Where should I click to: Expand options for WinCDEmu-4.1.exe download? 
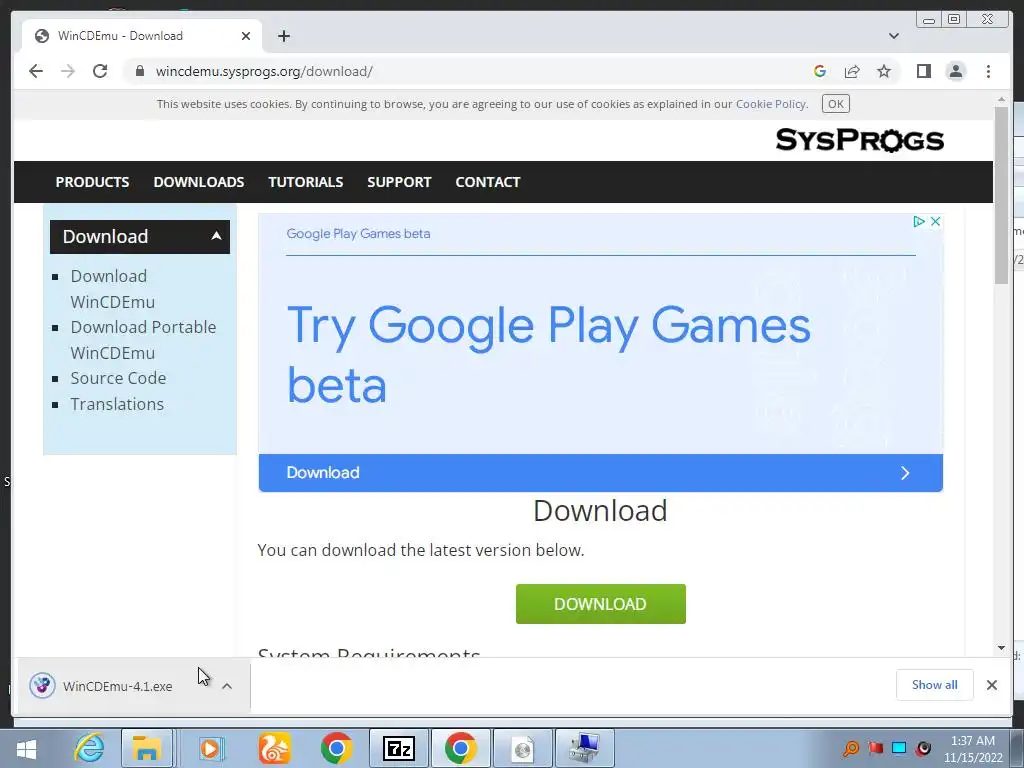coord(227,686)
